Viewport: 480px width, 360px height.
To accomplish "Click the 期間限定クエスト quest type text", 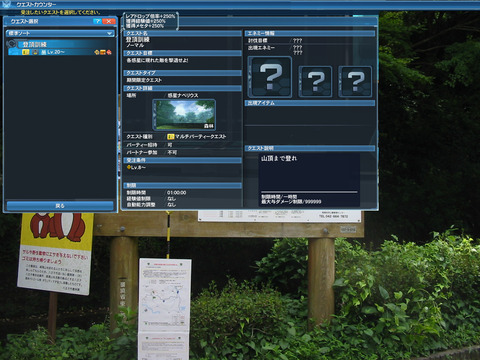I will 144,80.
